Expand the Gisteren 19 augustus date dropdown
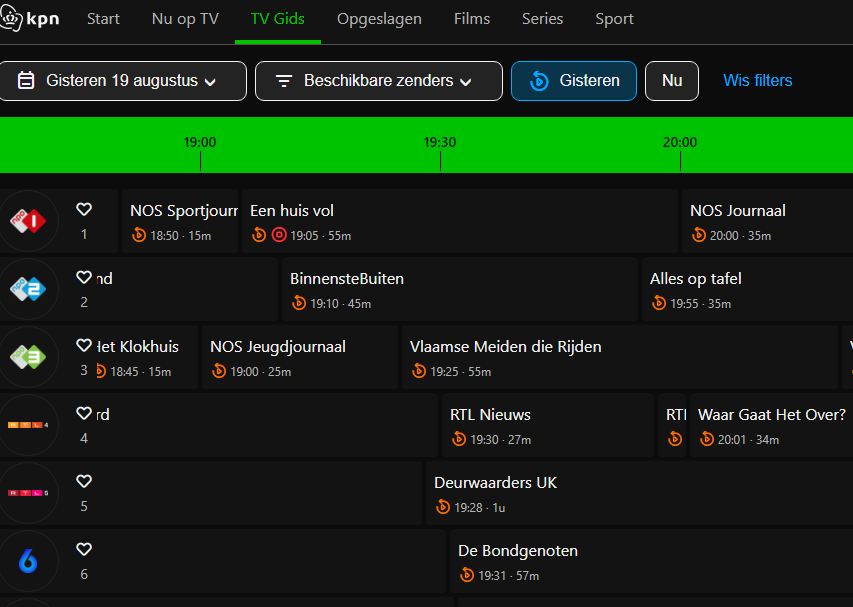Screen dimensions: 853x607 pyautogui.click(x=123, y=81)
